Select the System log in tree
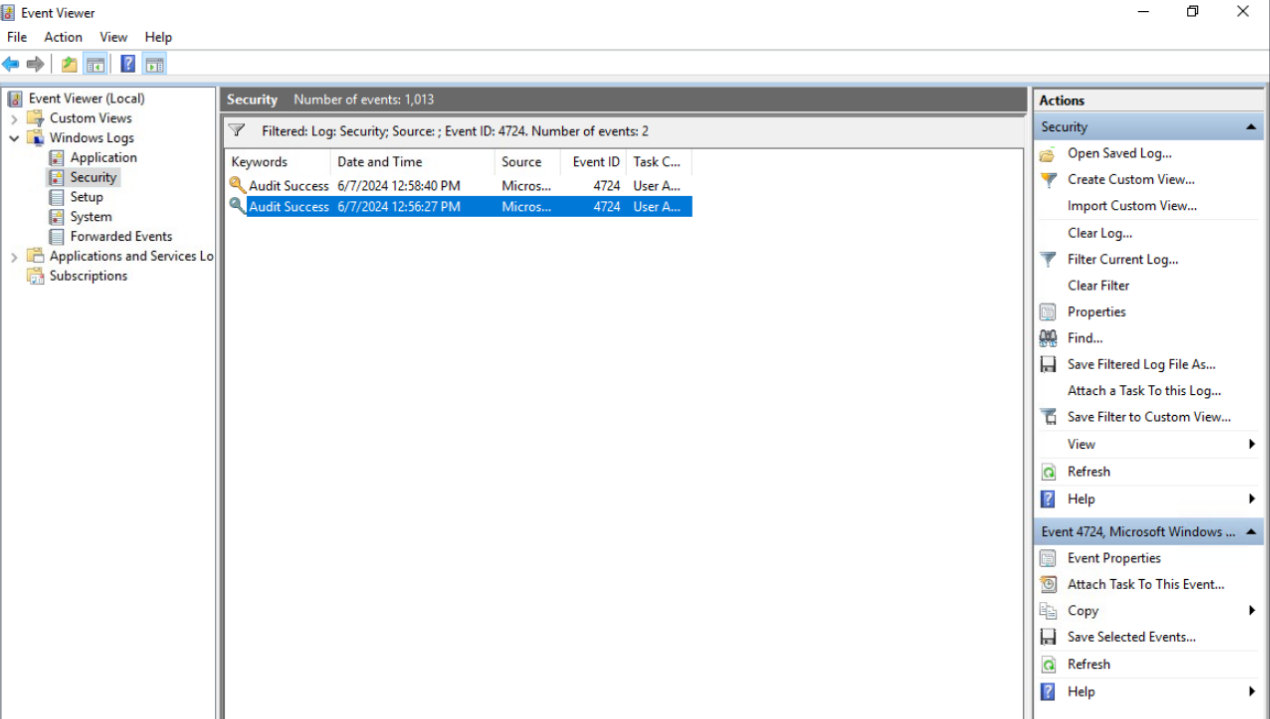The width and height of the screenshot is (1270, 719). 91,217
